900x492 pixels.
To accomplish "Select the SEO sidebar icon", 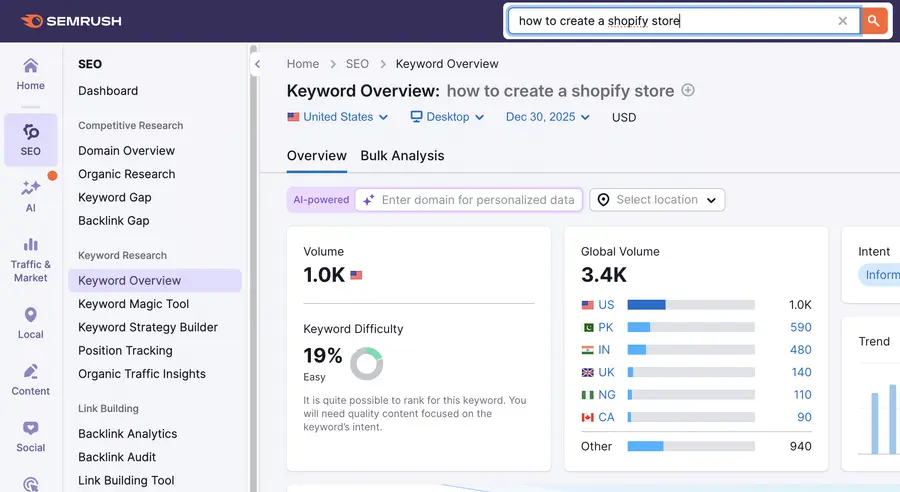I will click(x=30, y=140).
